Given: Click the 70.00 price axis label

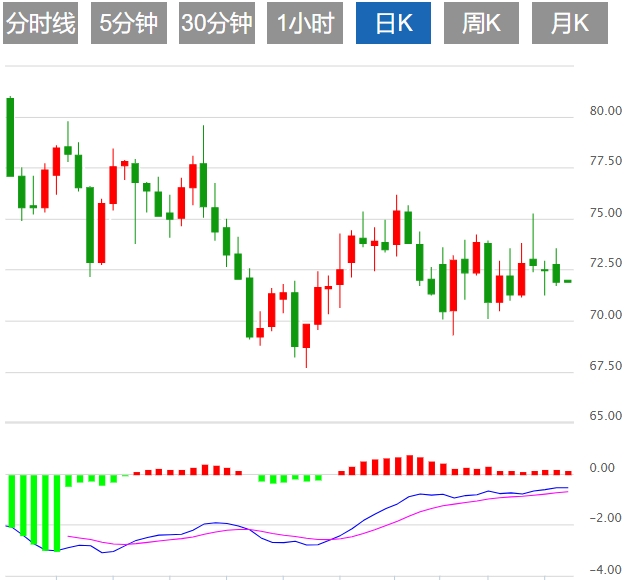Looking at the screenshot, I should tap(606, 315).
